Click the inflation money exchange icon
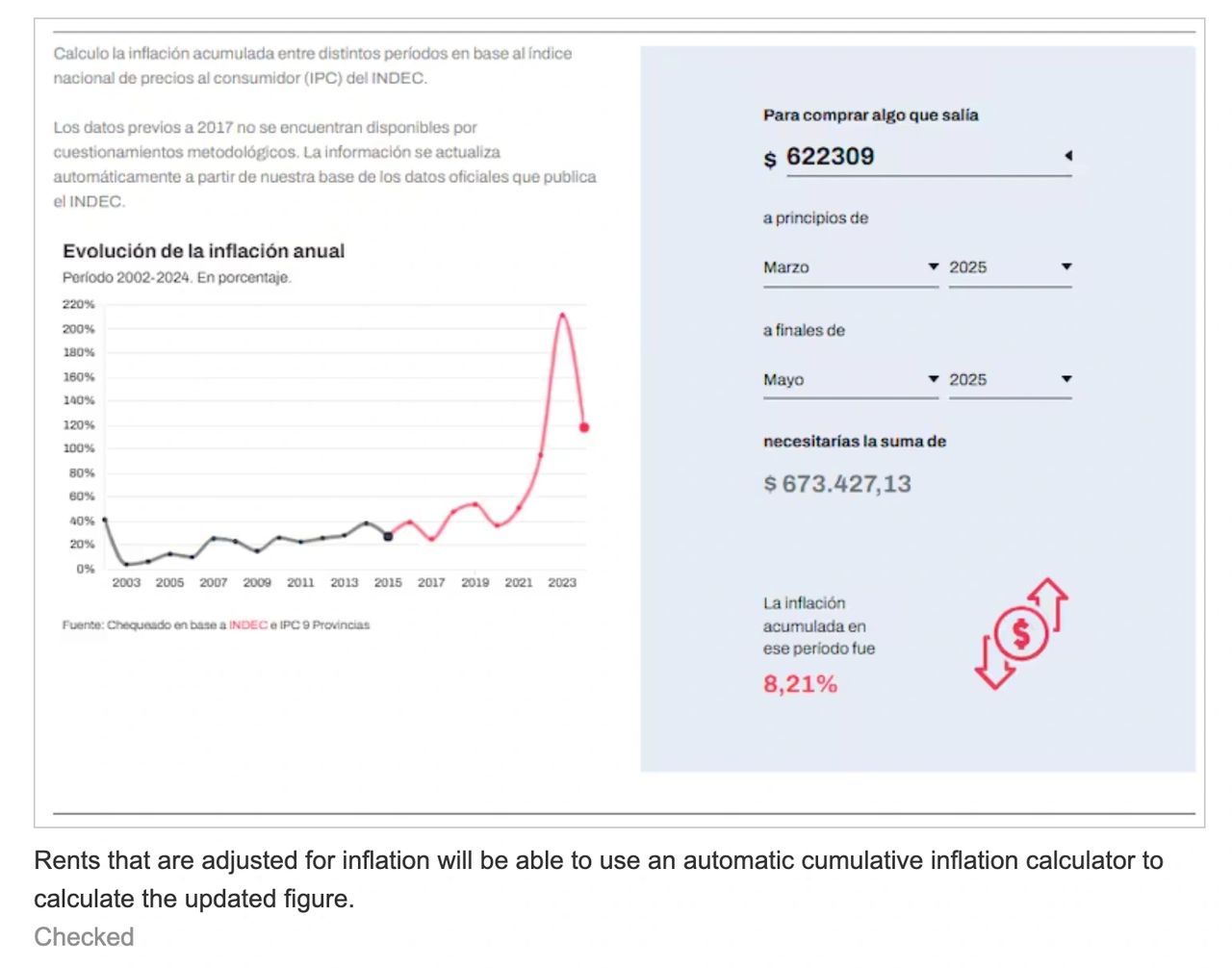 coord(1021,633)
